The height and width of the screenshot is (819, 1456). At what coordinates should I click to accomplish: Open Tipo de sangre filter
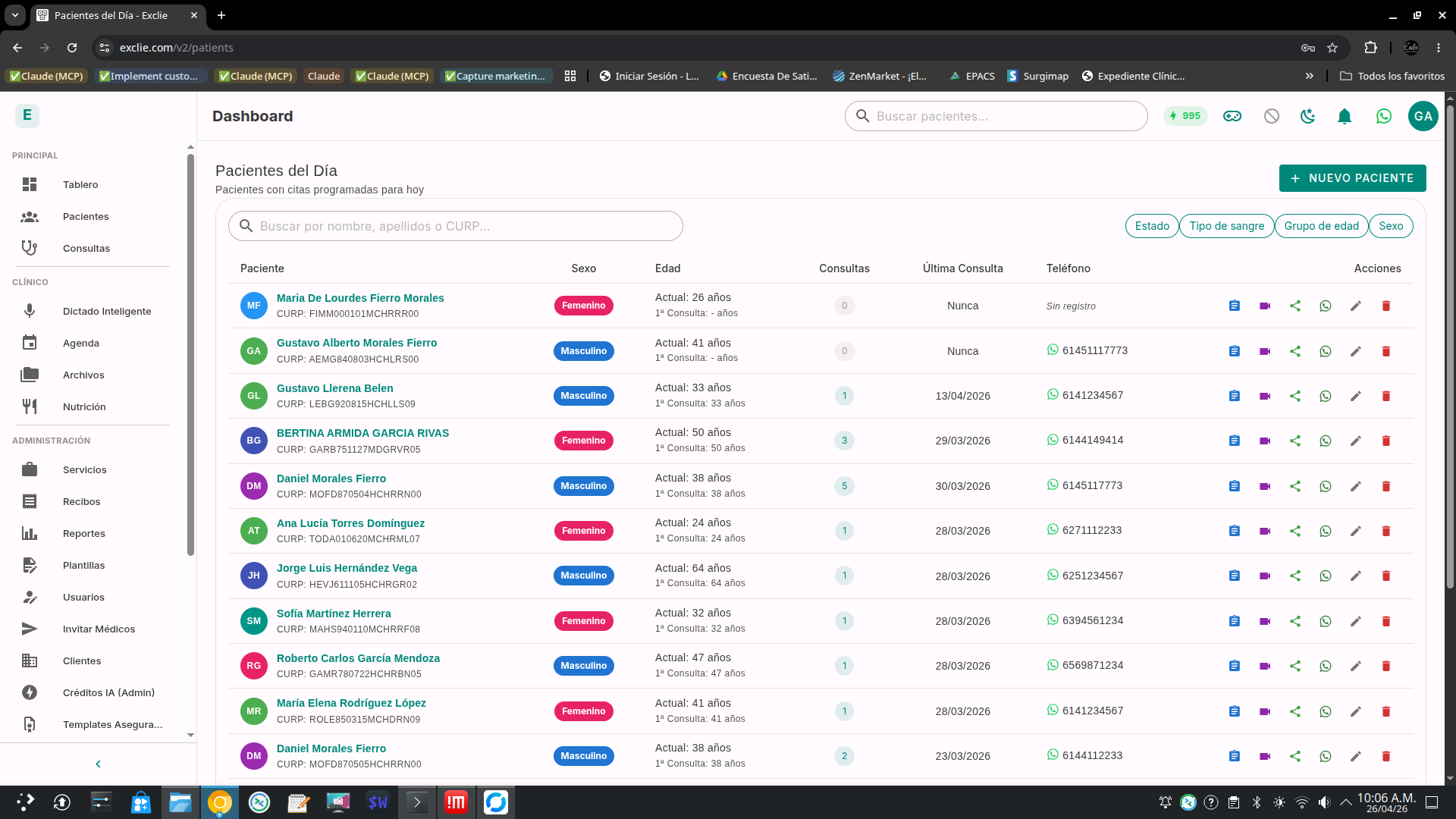point(1226,226)
